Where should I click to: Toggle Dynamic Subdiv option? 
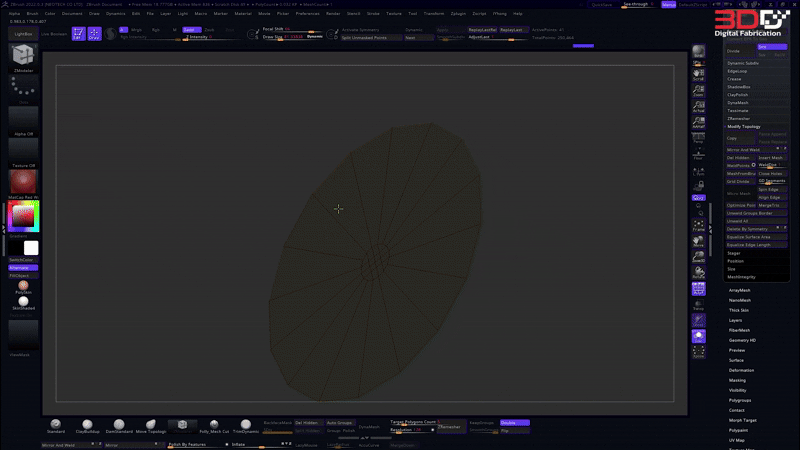pos(745,63)
